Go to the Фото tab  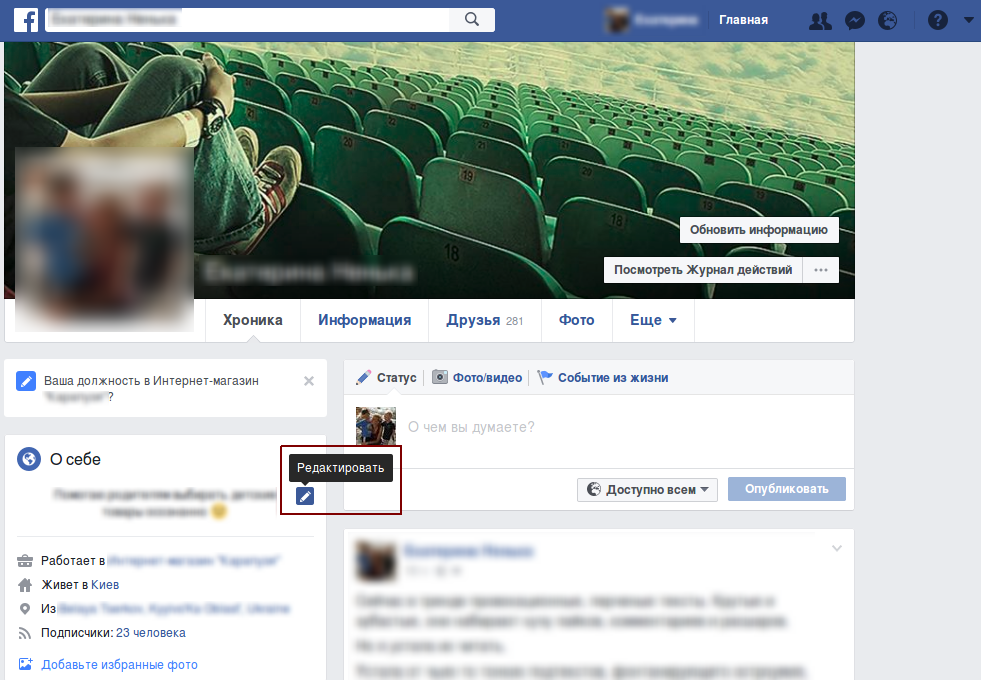[576, 321]
